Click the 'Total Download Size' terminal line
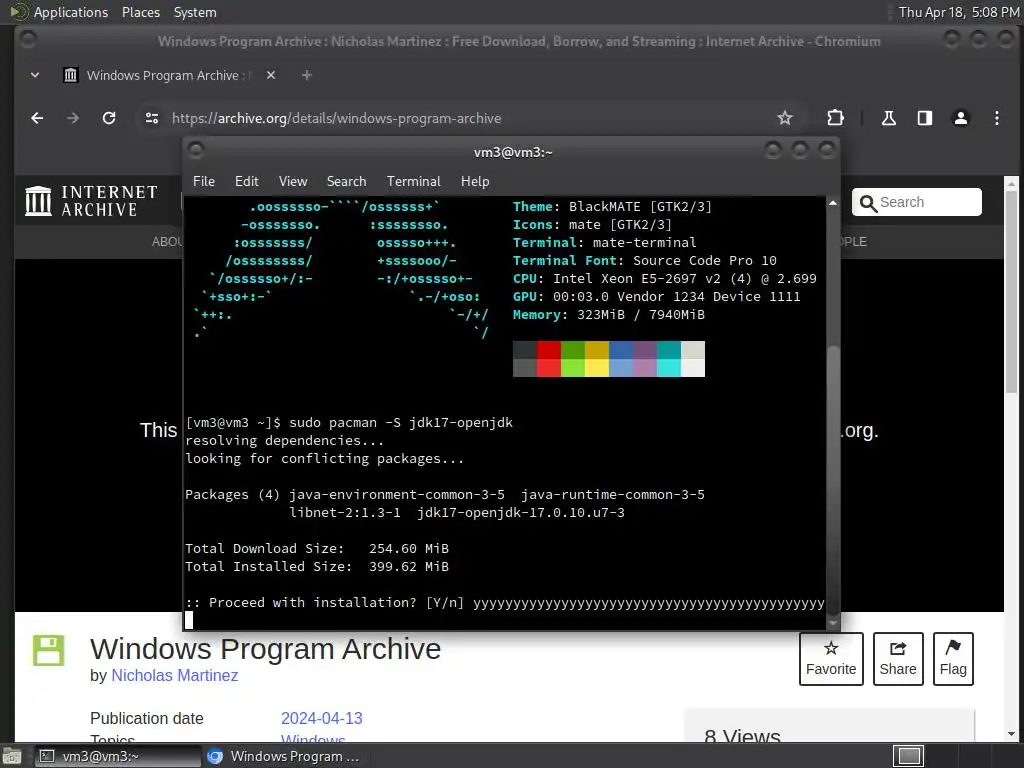Screen dimensions: 1024x768 tap(317, 549)
